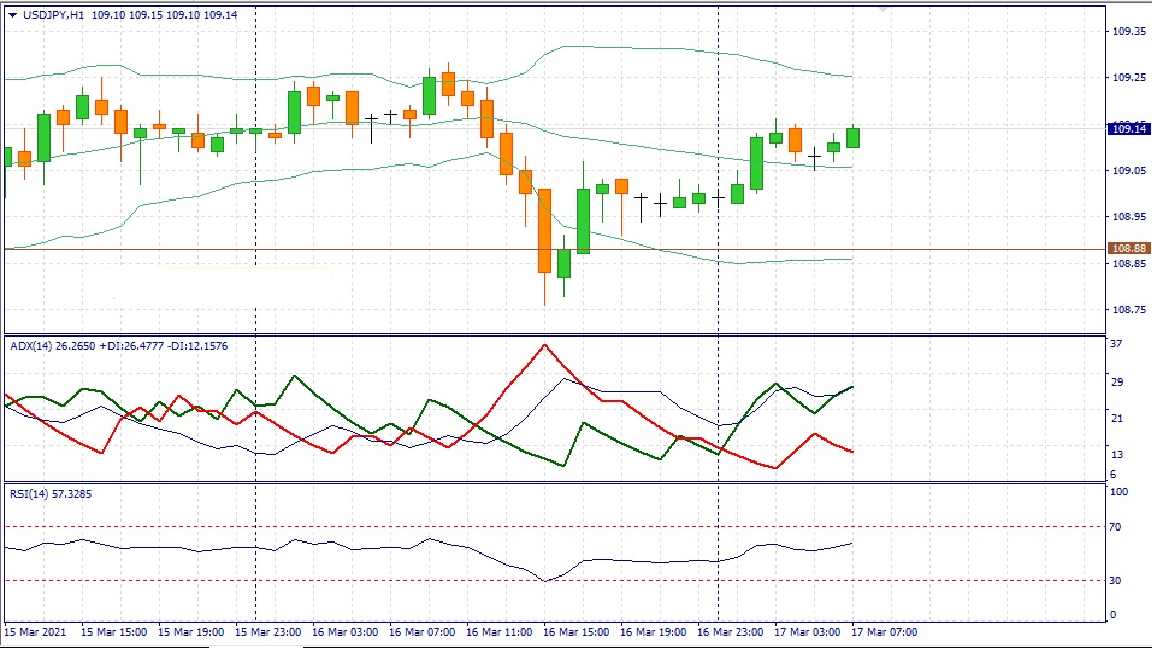Click the chart dropdown triangle beside USDJPY,H1
The height and width of the screenshot is (648, 1152).
coord(12,15)
